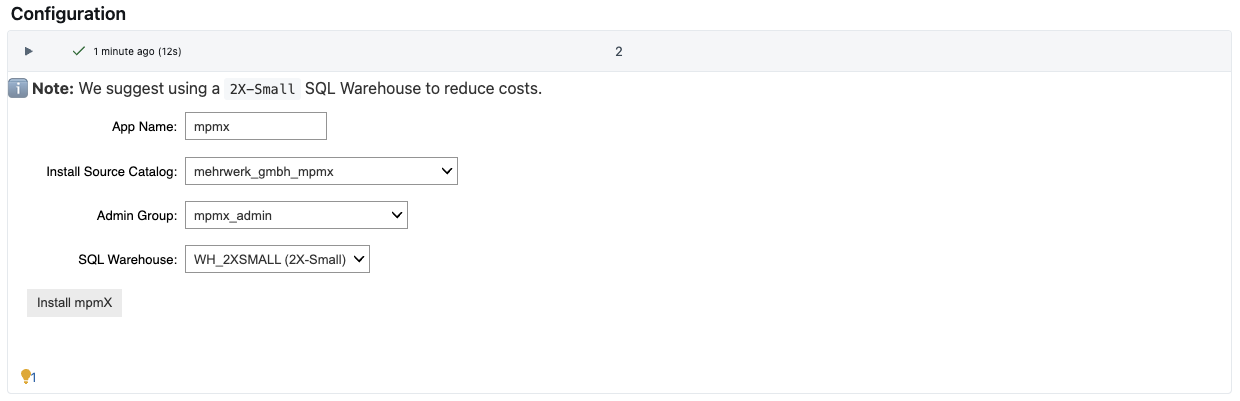1240x401 pixels.
Task: Click the cell number 2 in header
Action: [619, 51]
